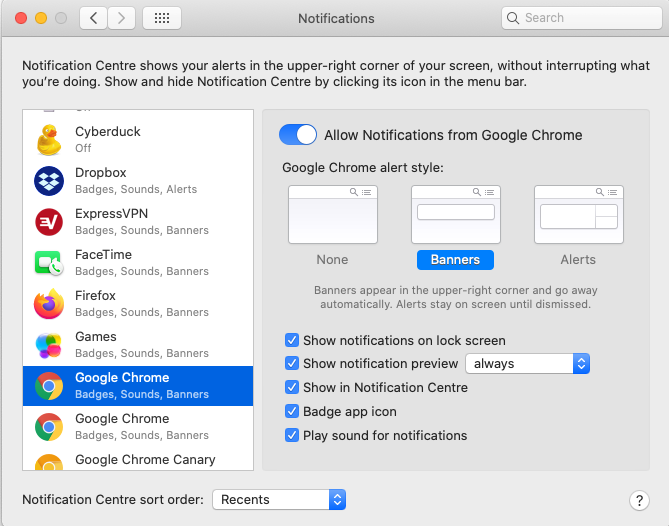The width and height of the screenshot is (669, 526).
Task: Click the FaceTime app icon
Action: point(49,263)
